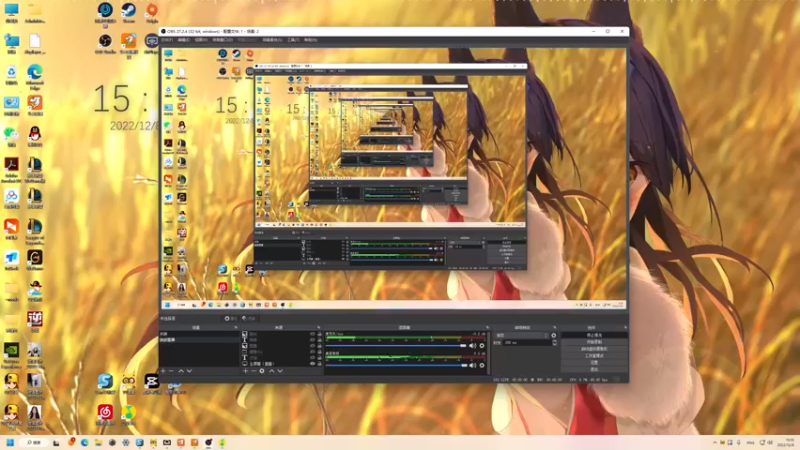This screenshot has height=450, width=800.
Task: Open the QQ penguin desktop icon
Action: [x=34, y=136]
